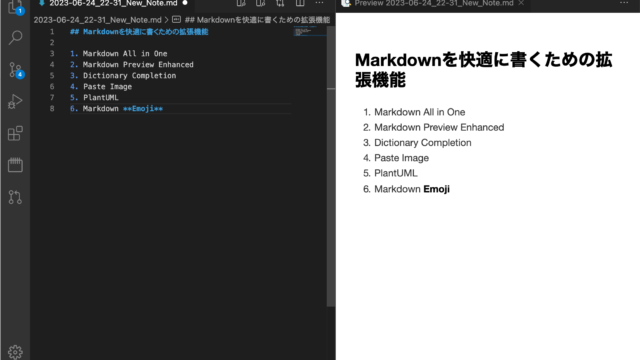Open the Search view magnifier icon
640x360 pixels.
tap(16, 38)
